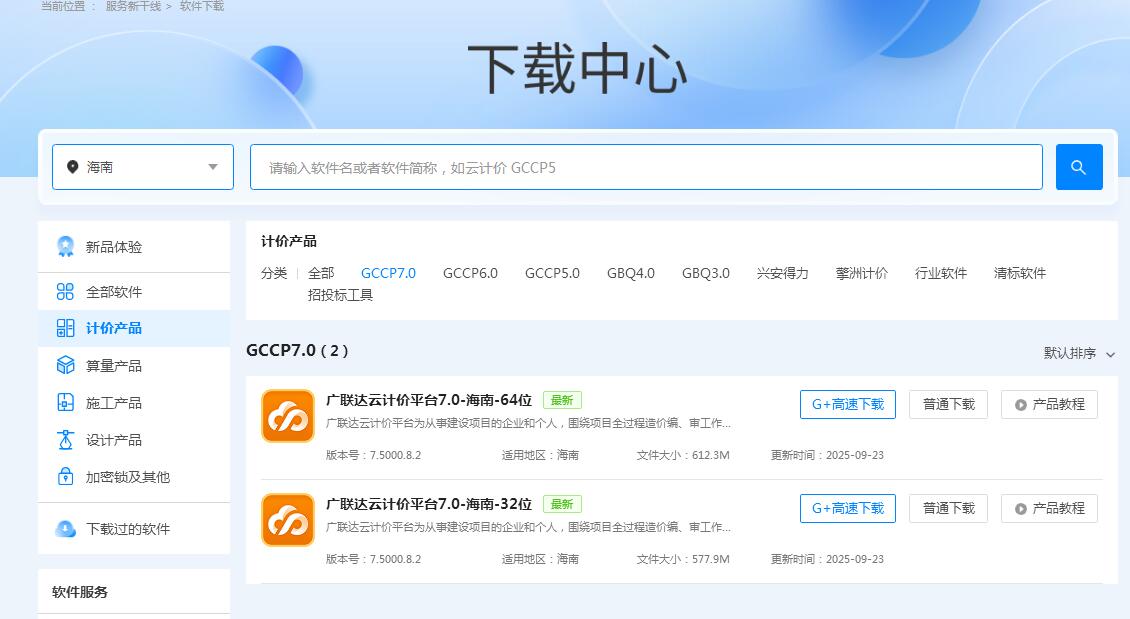
Task: Select the GCCP7.0 category filter
Action: (x=388, y=273)
